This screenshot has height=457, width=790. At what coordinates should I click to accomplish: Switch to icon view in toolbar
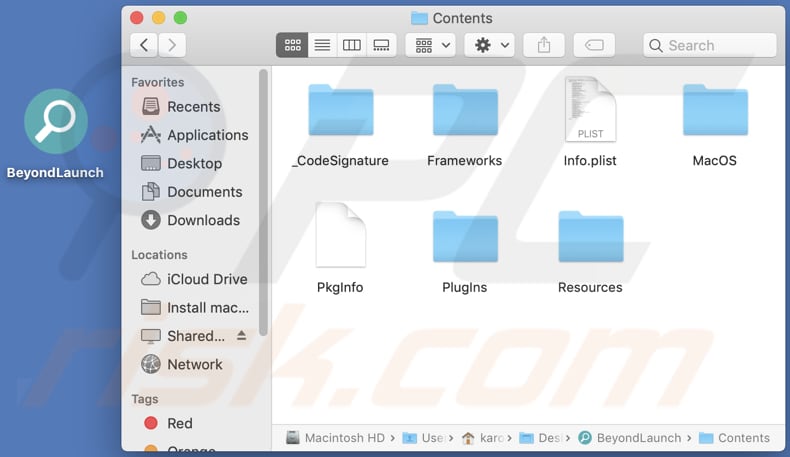click(293, 45)
